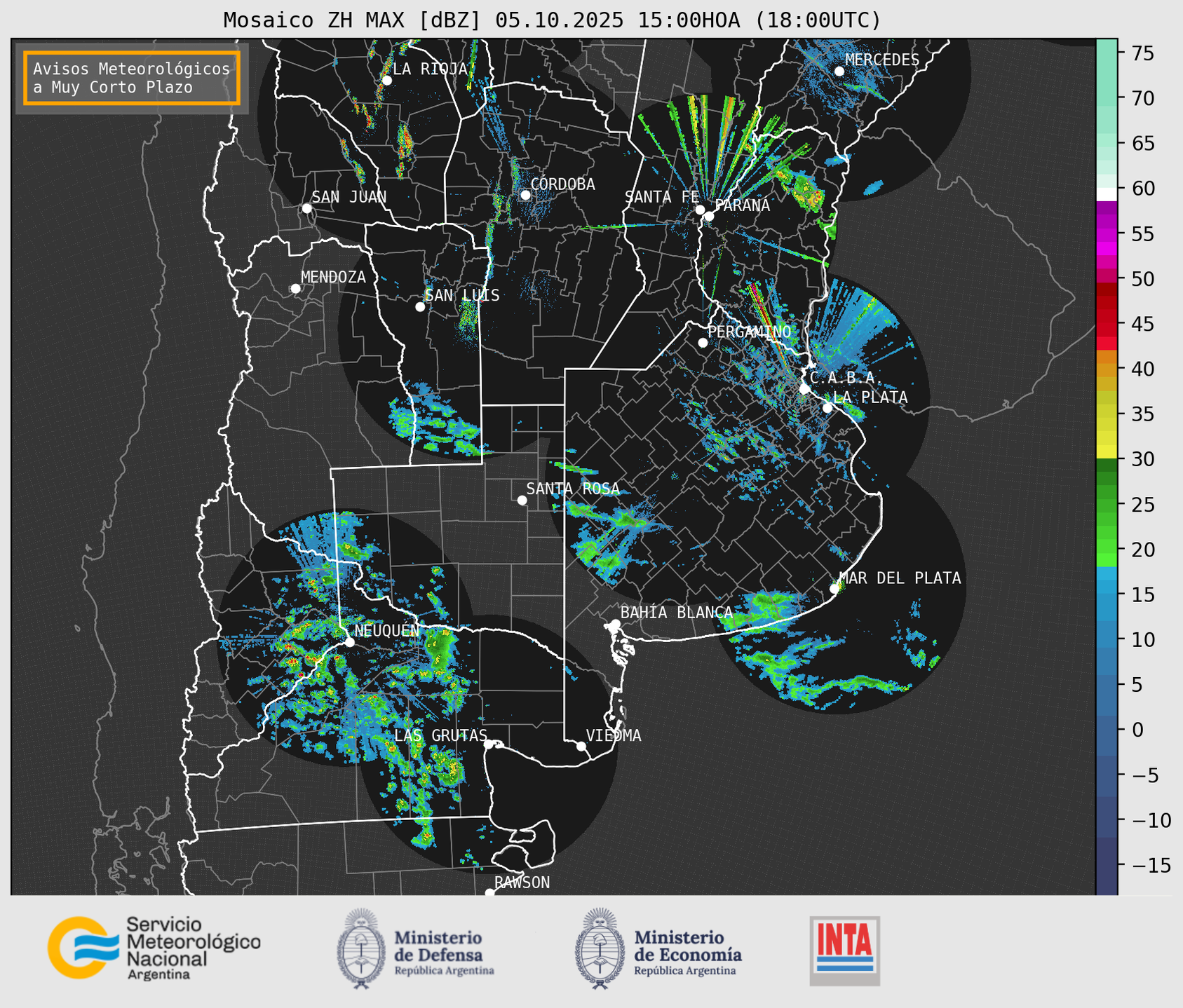1183x1008 pixels.
Task: Select the LA PLATA city marker
Action: [x=827, y=408]
